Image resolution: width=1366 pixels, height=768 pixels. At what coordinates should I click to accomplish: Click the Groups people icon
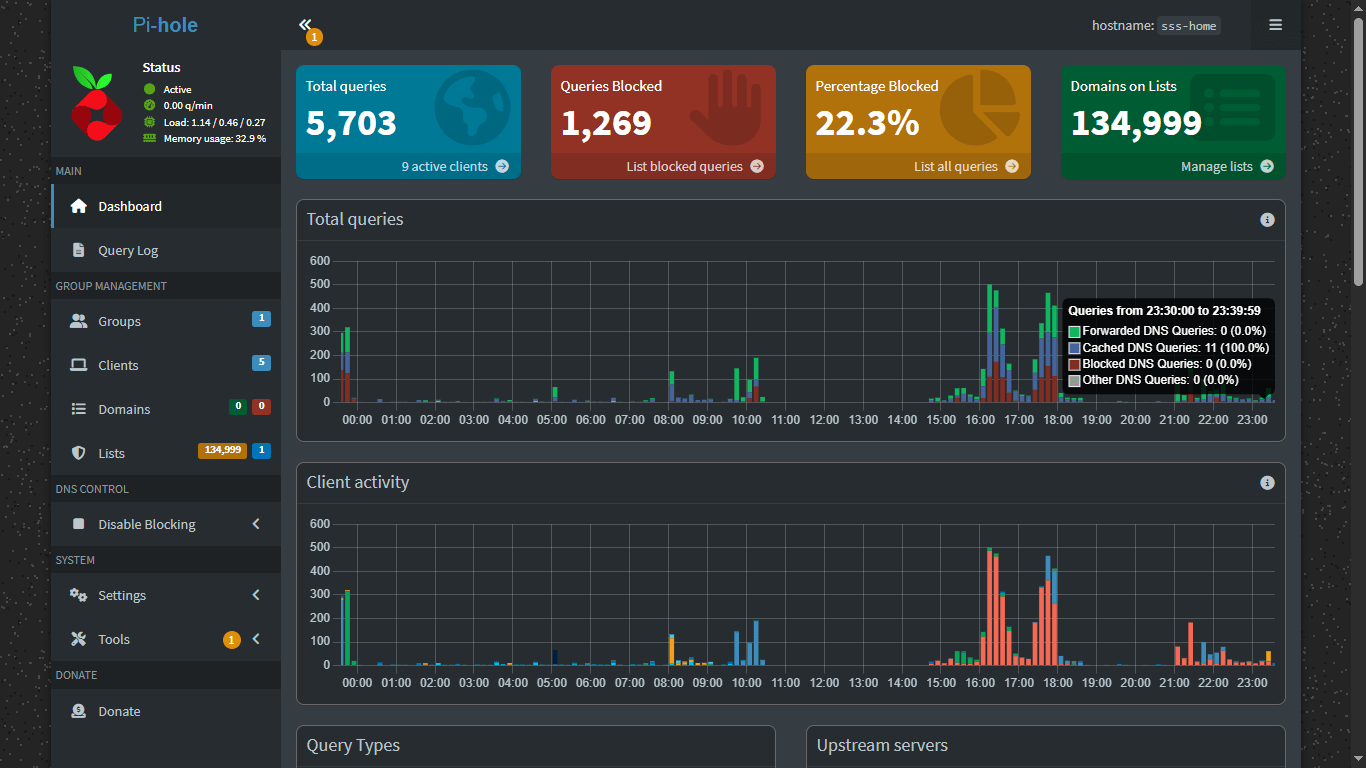click(x=79, y=321)
